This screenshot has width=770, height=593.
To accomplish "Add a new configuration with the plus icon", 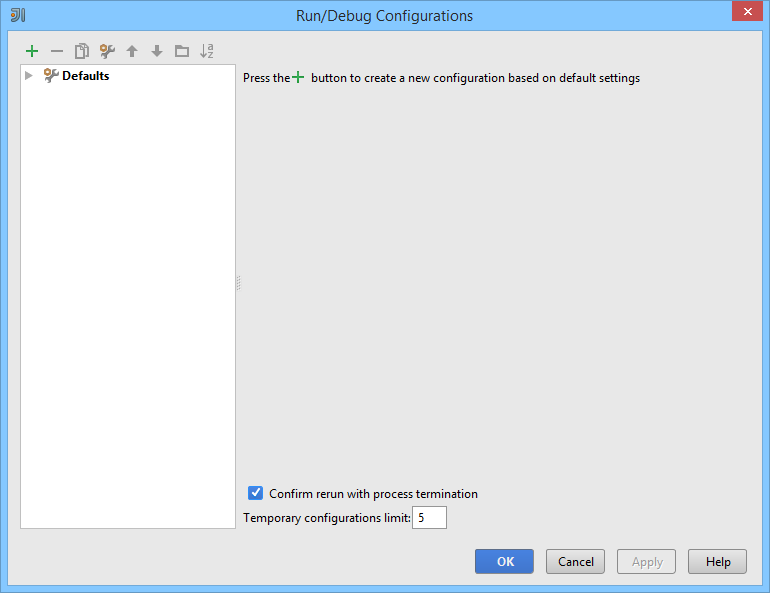I will pyautogui.click(x=32, y=51).
